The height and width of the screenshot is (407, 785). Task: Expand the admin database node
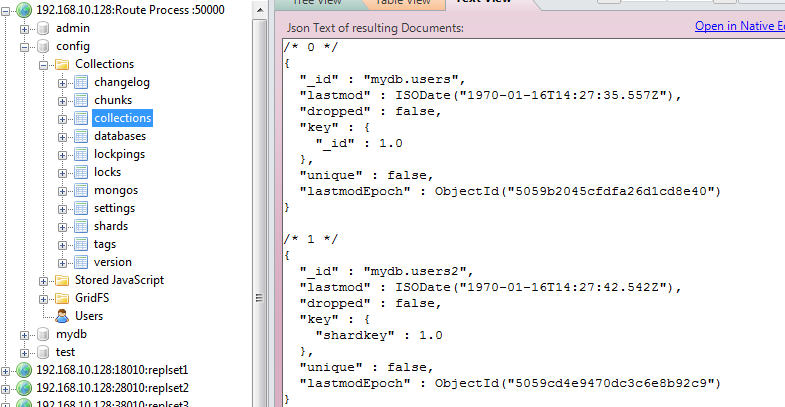24,29
